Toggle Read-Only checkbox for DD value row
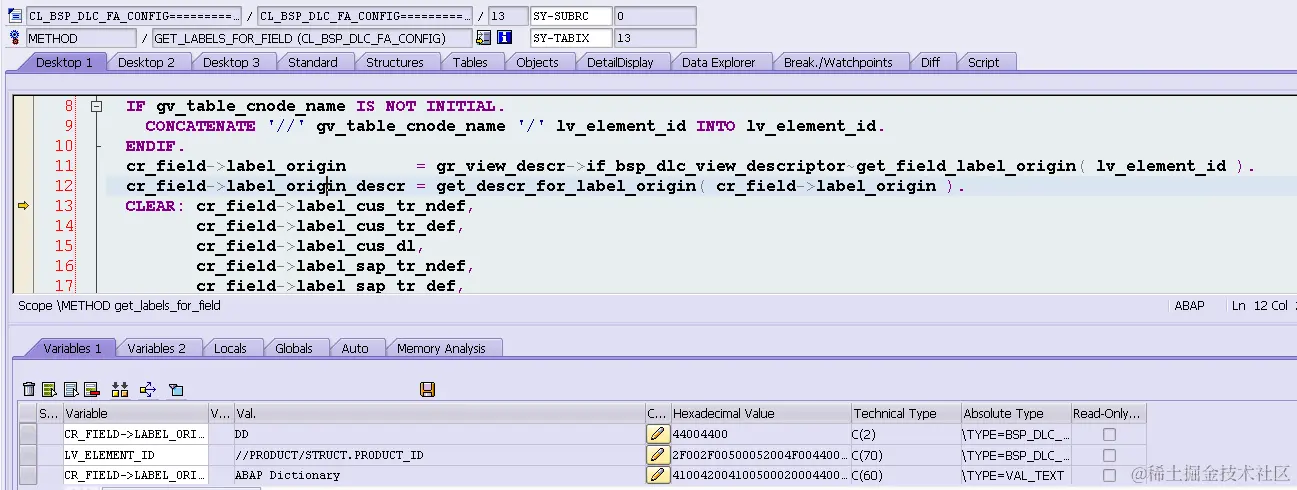The height and width of the screenshot is (490, 1297). [1109, 434]
